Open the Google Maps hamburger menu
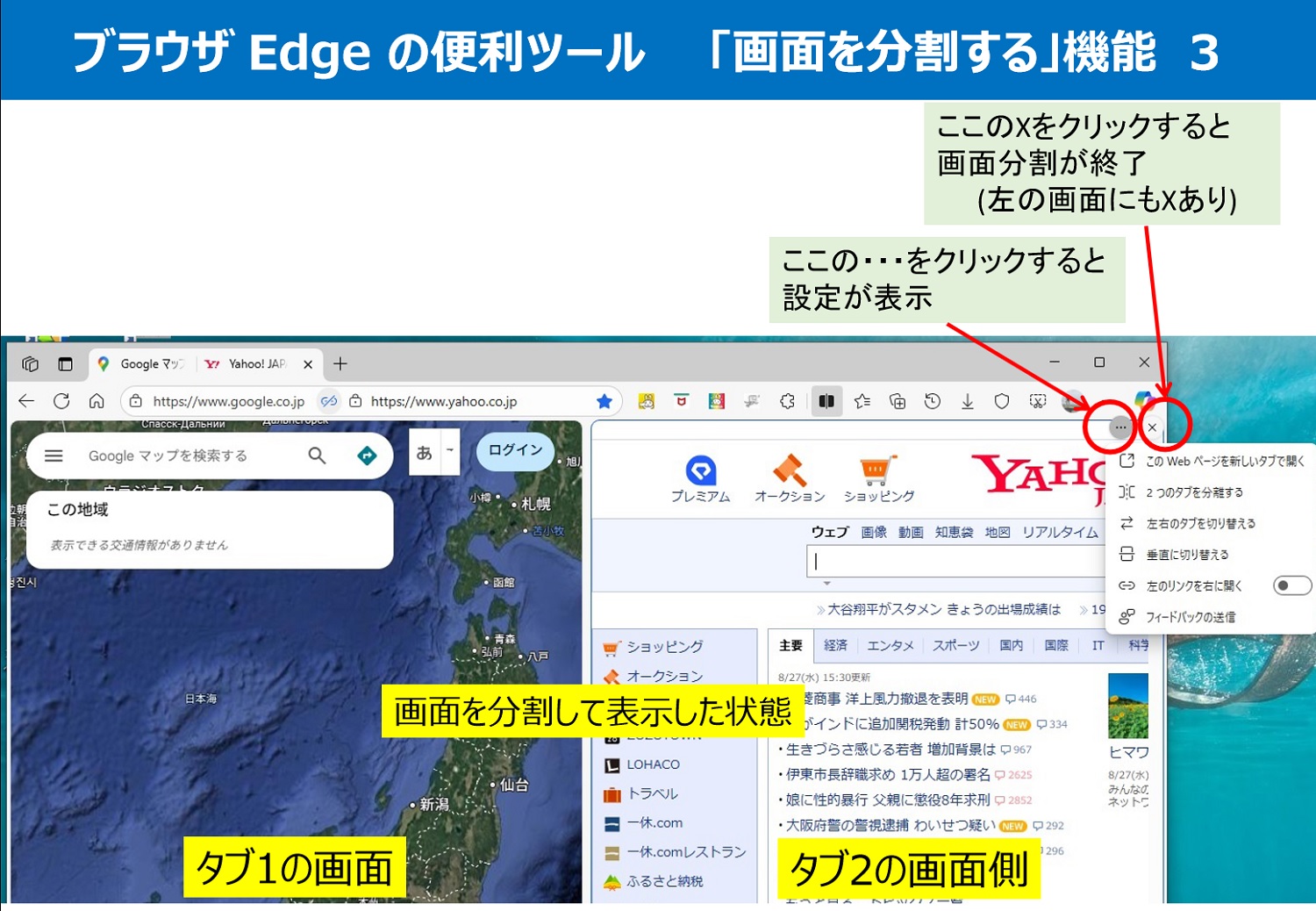1316x911 pixels. (x=54, y=455)
